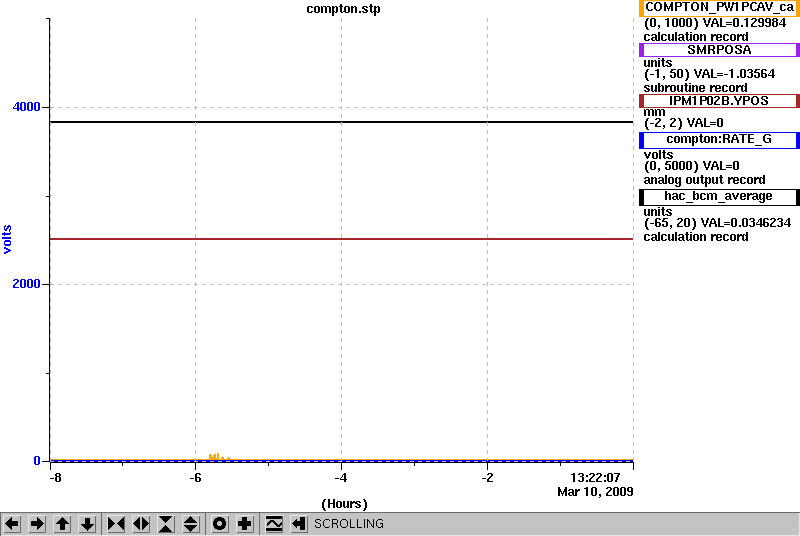This screenshot has width=800, height=536.
Task: Click the Mar 10, 2009 date label
Action: tap(595, 492)
